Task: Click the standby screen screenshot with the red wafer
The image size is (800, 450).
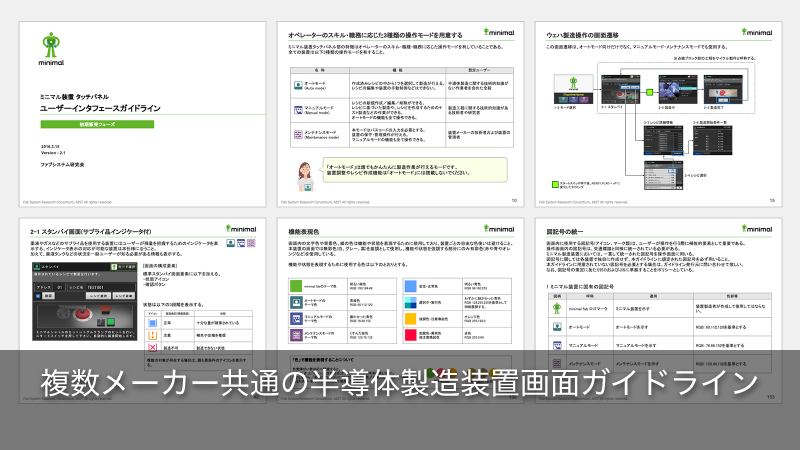Action: tap(85, 302)
